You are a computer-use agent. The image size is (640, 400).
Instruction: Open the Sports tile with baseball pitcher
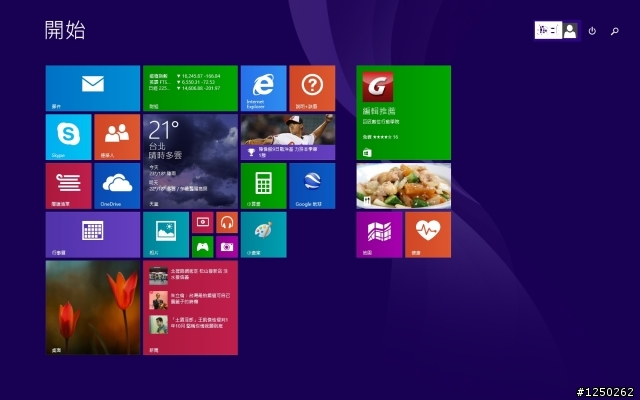point(288,137)
